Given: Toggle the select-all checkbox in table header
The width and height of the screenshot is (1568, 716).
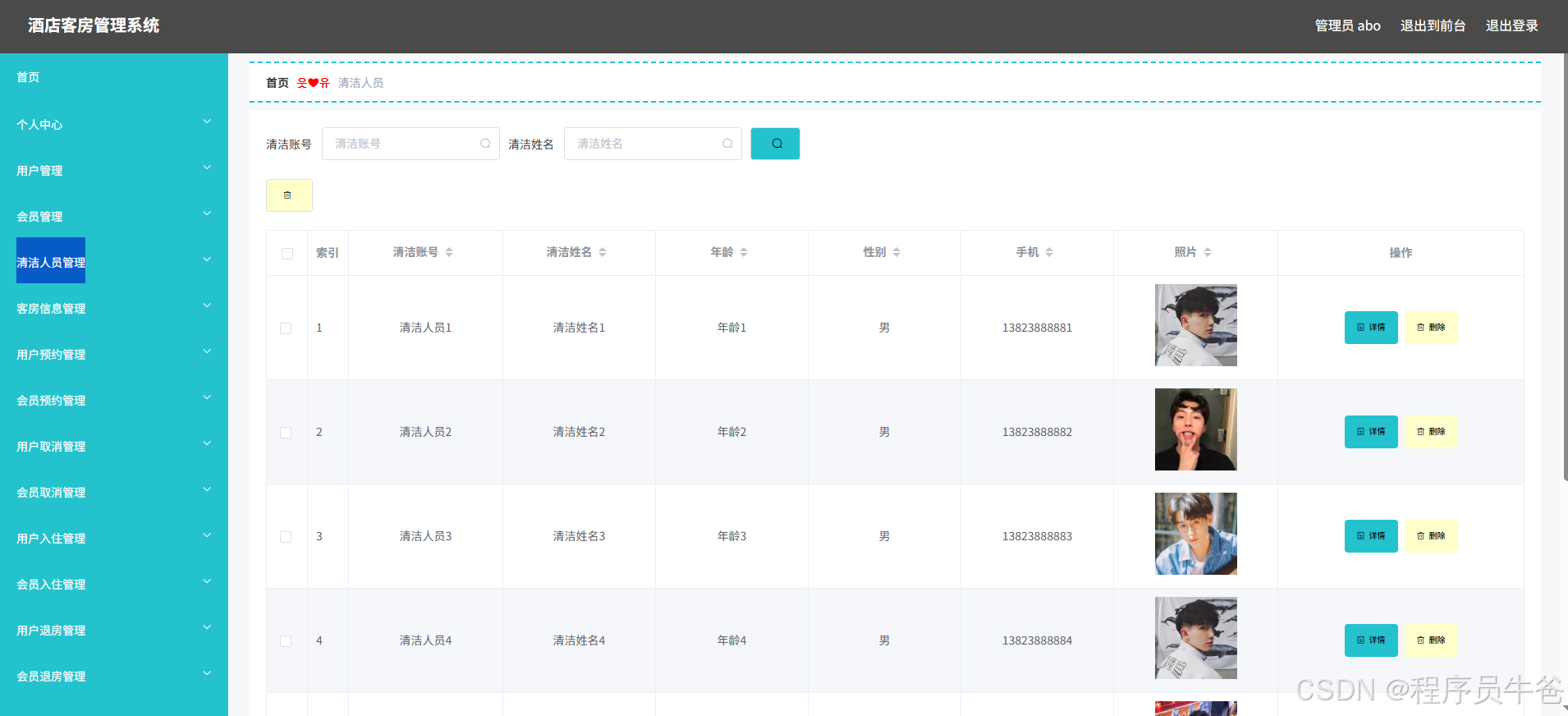Looking at the screenshot, I should tap(287, 254).
